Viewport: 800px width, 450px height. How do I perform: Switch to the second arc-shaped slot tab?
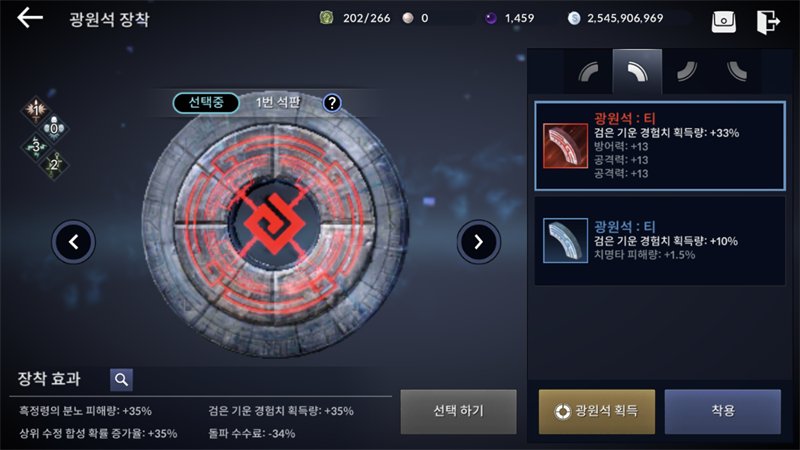[637, 71]
